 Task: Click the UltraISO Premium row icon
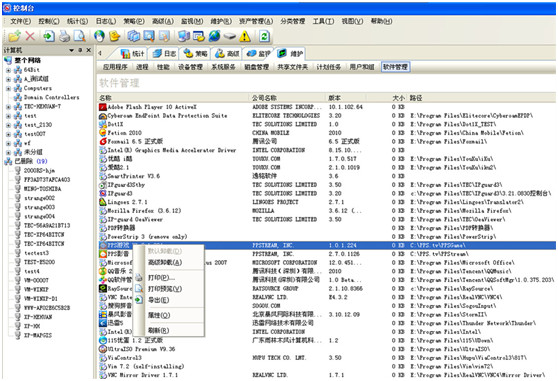coord(102,349)
